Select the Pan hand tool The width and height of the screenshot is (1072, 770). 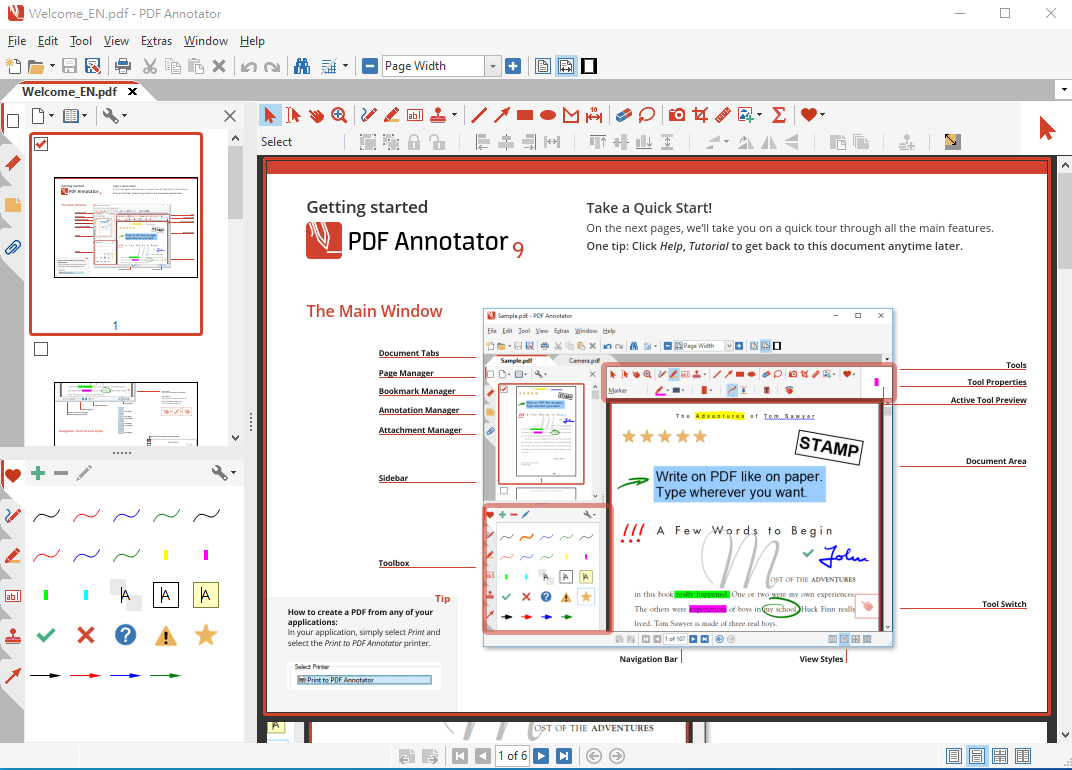tap(316, 115)
